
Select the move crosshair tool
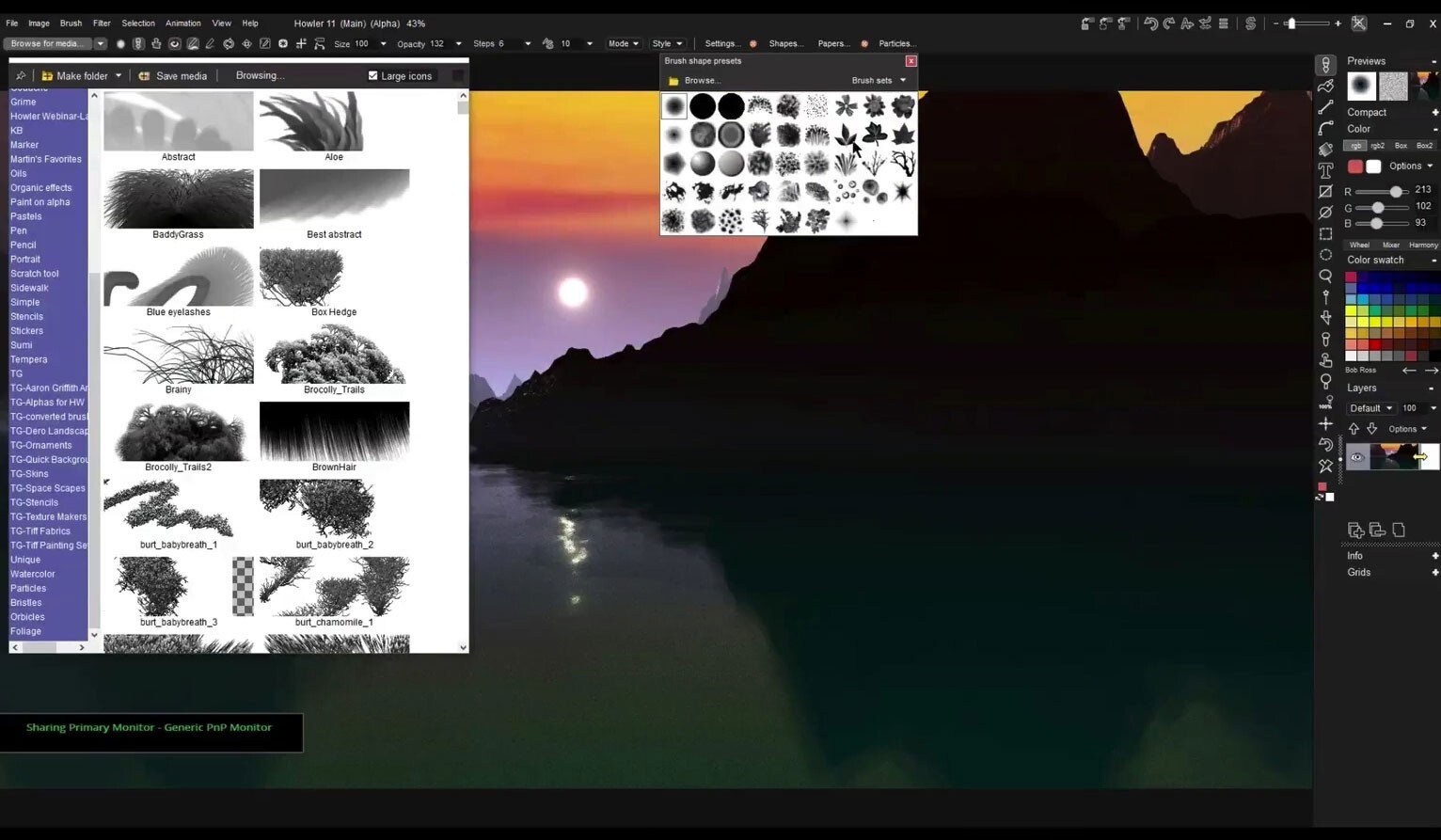1325,424
